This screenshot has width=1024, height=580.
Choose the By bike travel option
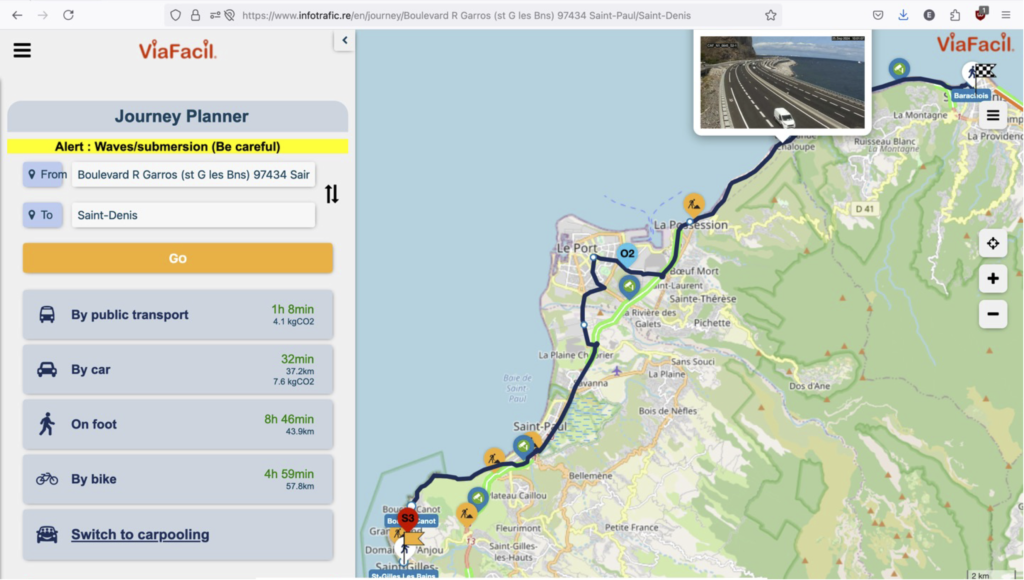coord(178,479)
